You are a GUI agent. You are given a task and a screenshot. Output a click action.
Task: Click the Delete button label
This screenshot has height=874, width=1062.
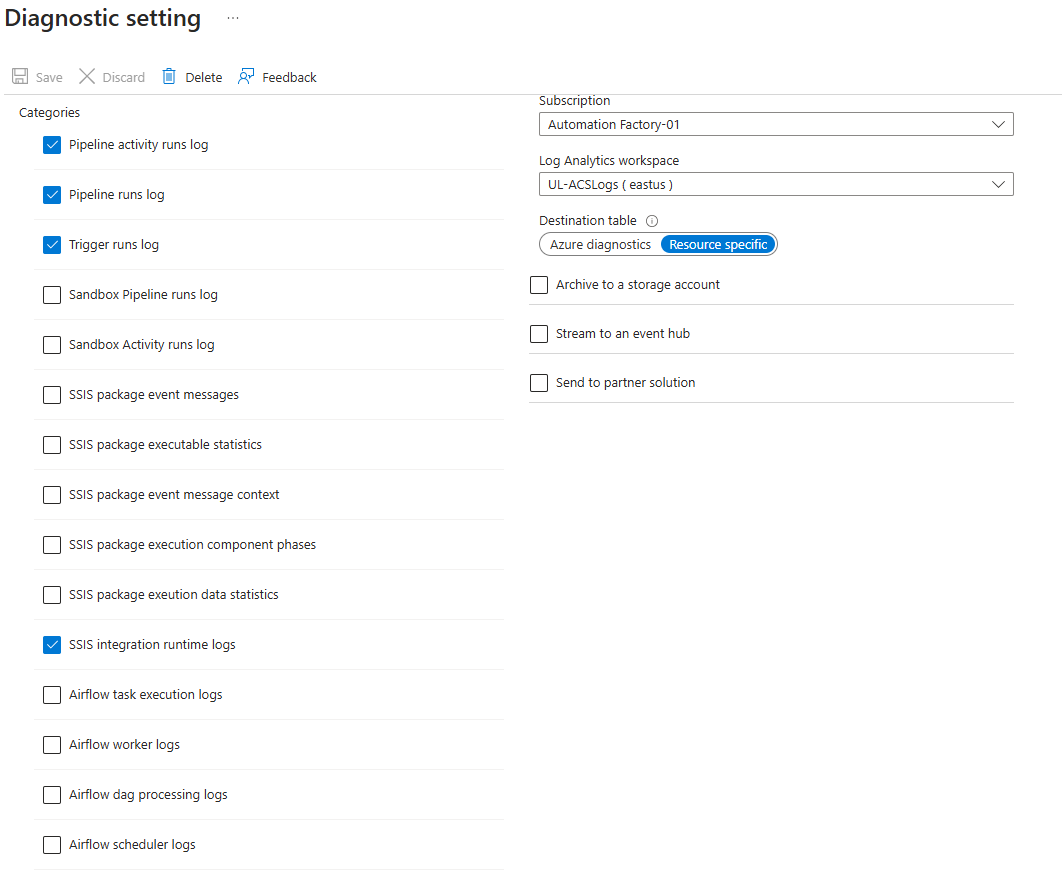pyautogui.click(x=204, y=77)
